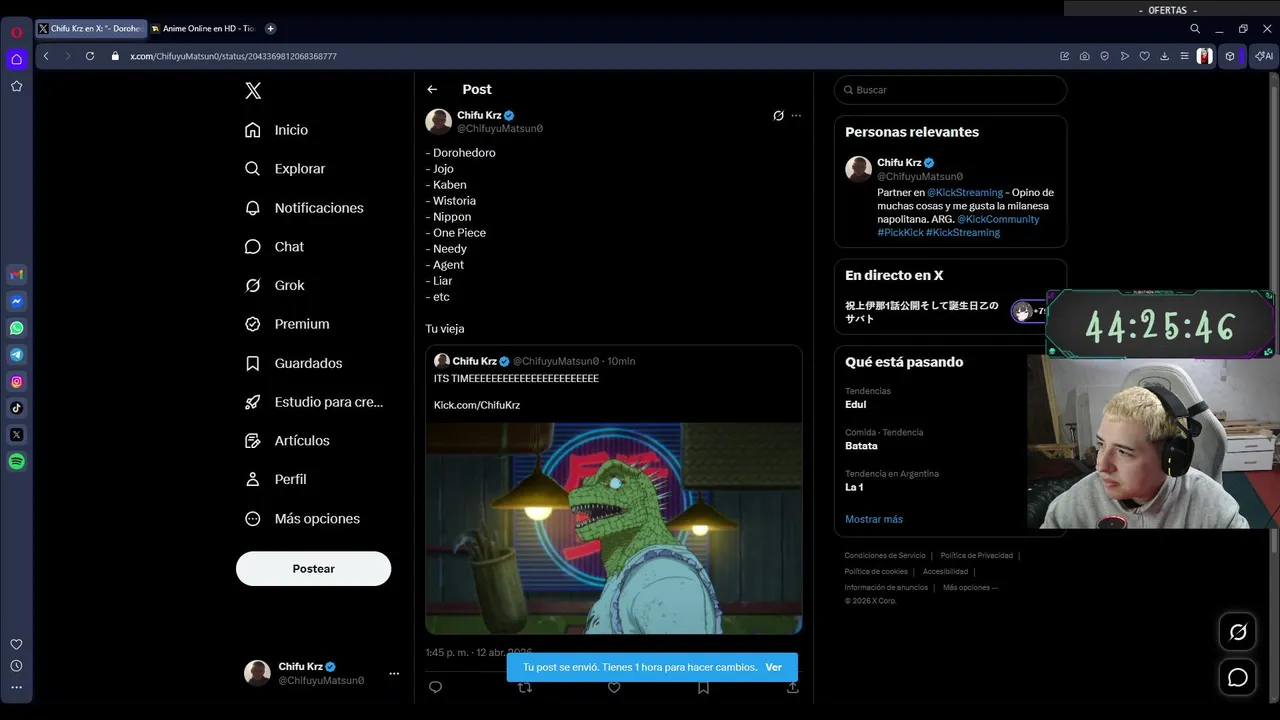Open Condiciones de Servicio footer link
The width and height of the screenshot is (1280, 720).
coord(885,556)
